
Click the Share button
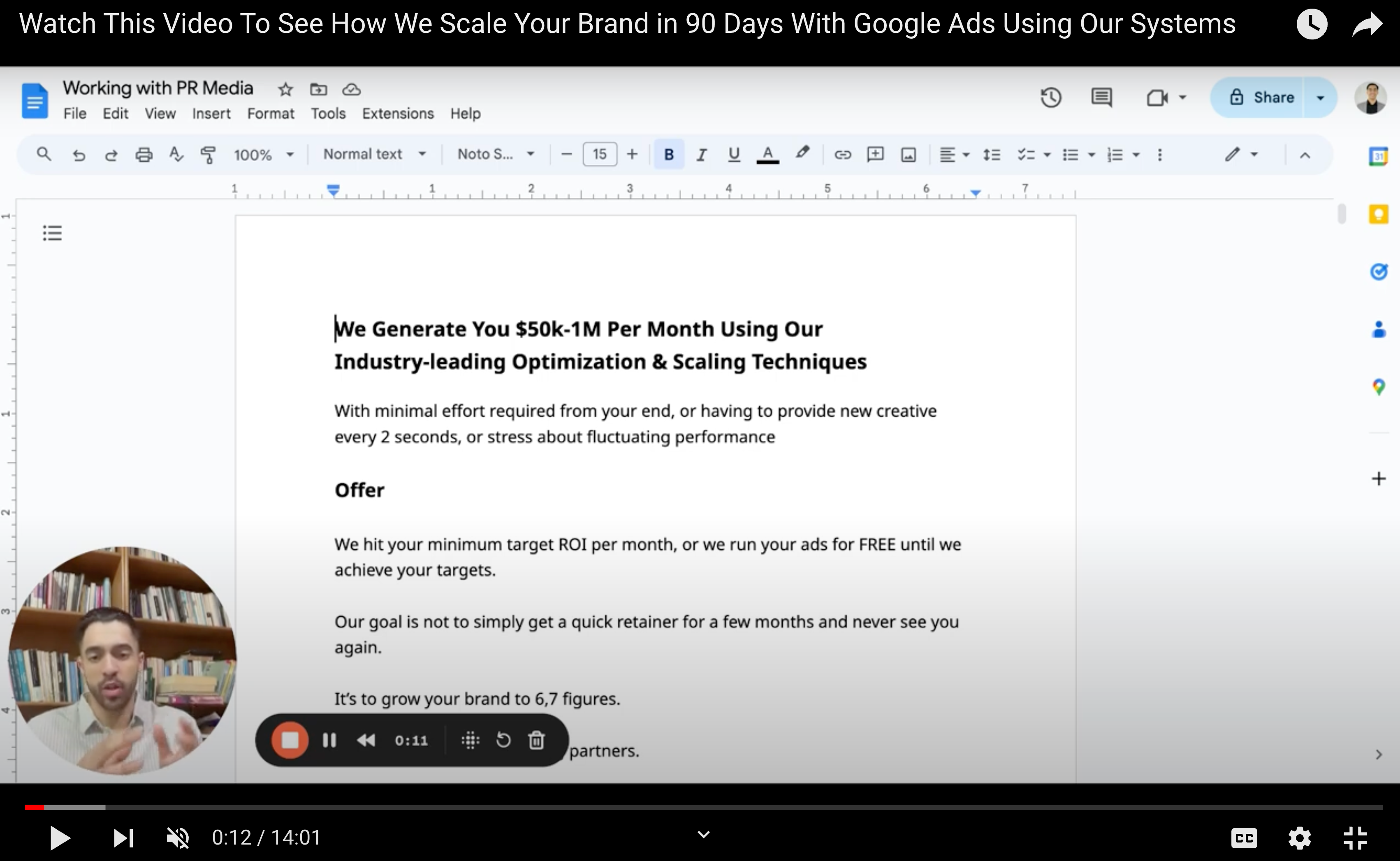[x=1257, y=97]
